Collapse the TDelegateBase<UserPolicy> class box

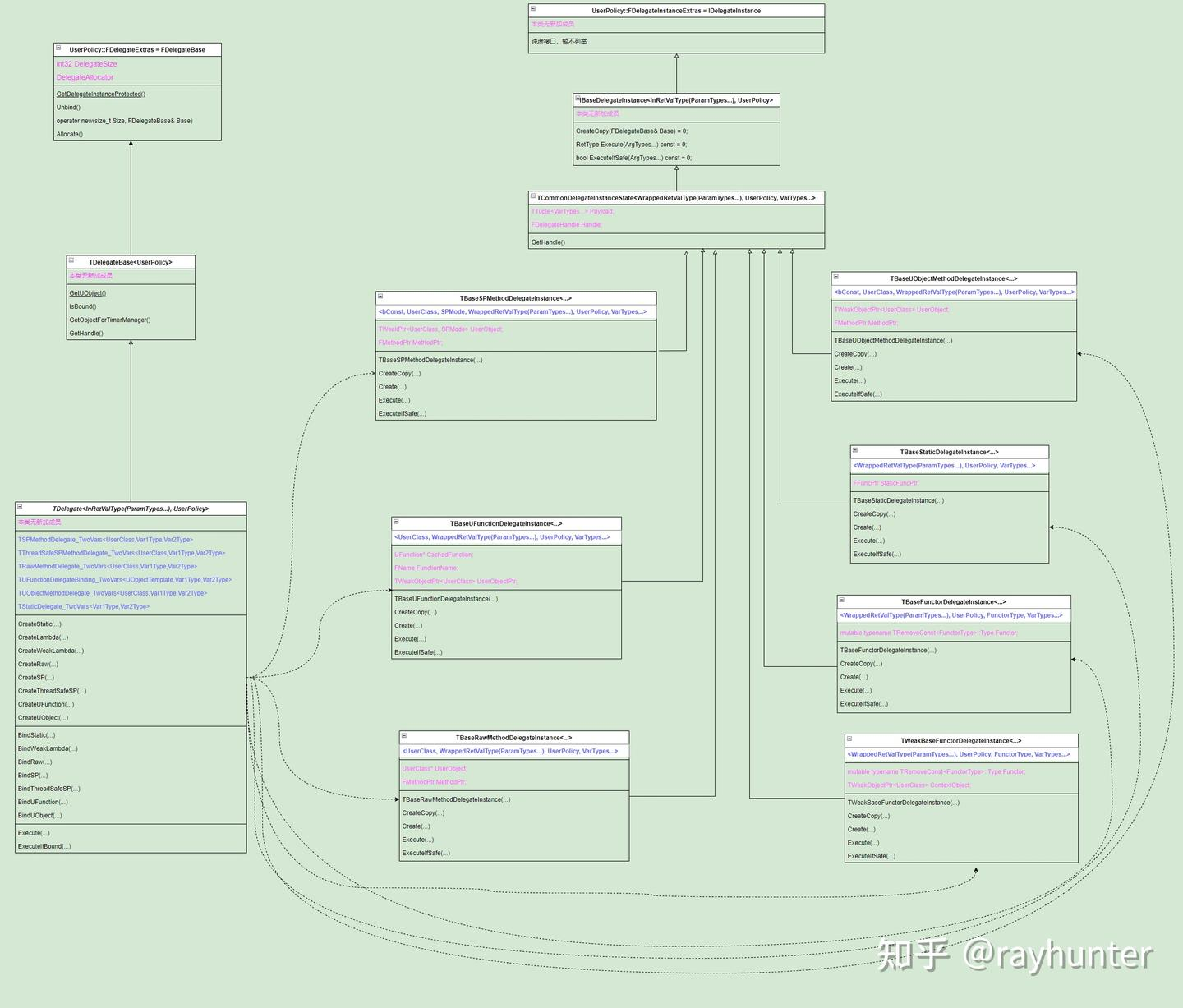pyautogui.click(x=71, y=260)
